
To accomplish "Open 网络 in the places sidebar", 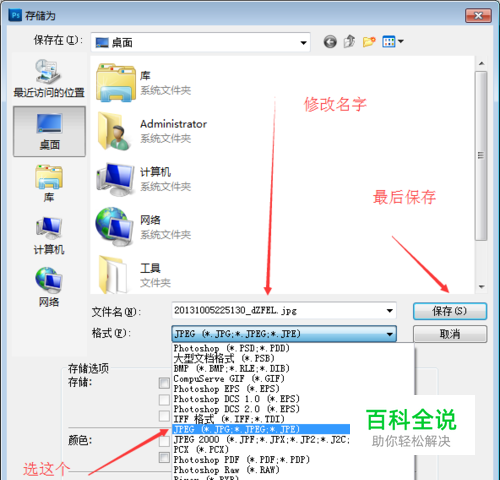I will tap(49, 287).
